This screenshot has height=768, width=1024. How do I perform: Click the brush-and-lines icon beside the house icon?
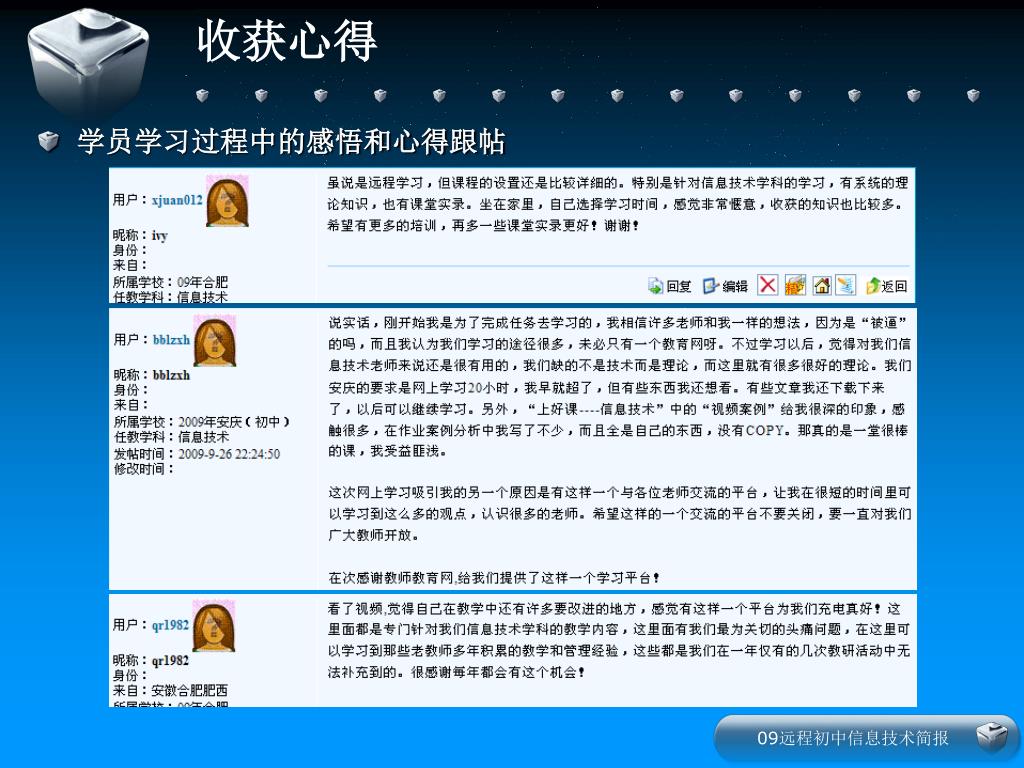point(846,285)
